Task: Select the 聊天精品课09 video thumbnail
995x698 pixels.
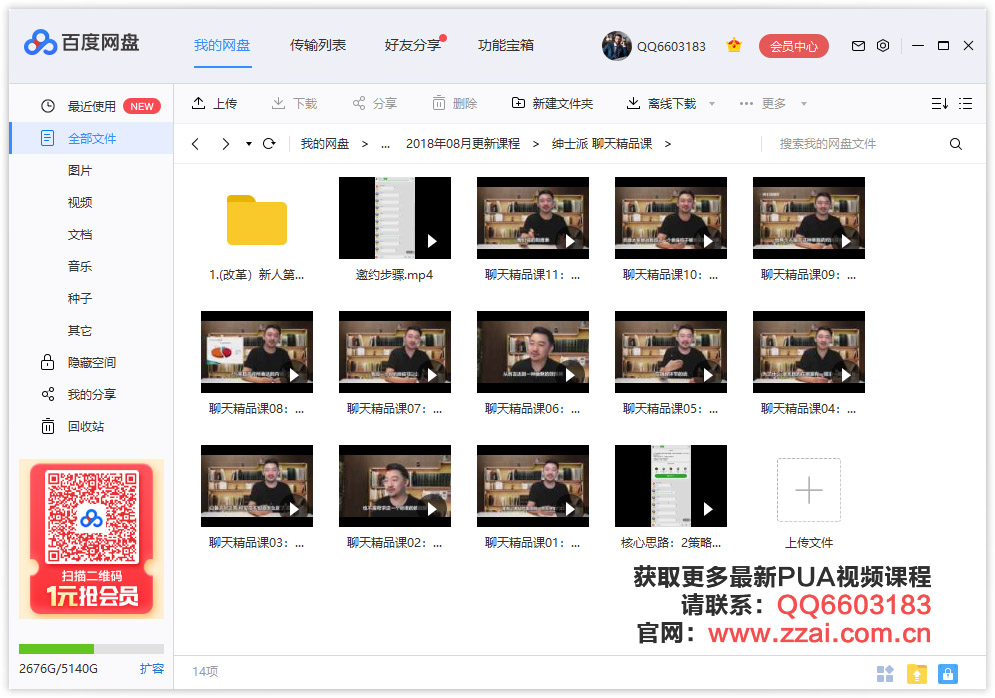Action: [x=809, y=218]
